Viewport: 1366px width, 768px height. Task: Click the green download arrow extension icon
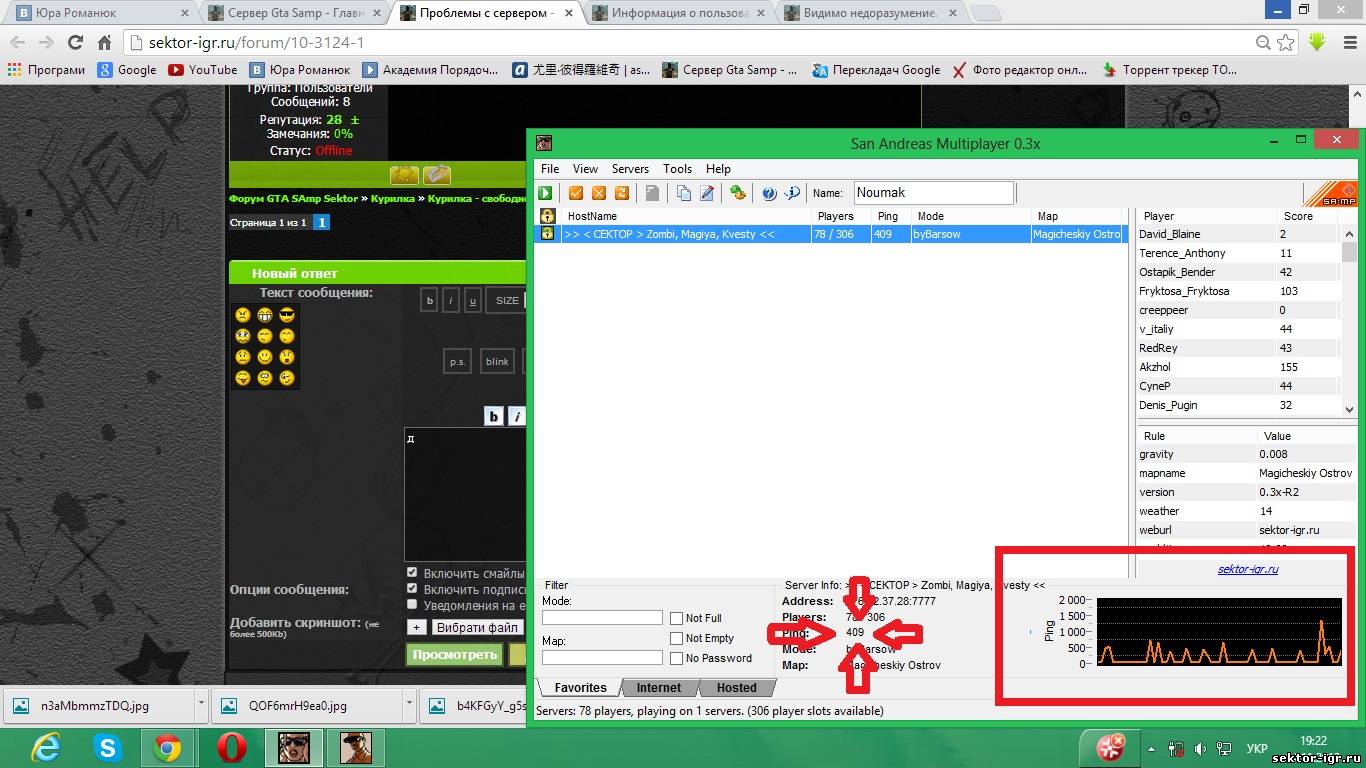click(1317, 43)
